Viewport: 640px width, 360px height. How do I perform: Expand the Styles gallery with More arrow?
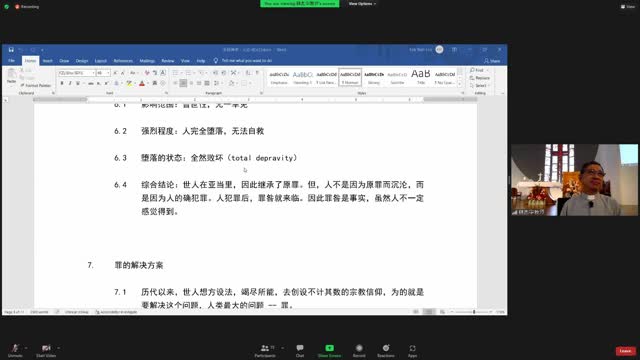[460, 84]
